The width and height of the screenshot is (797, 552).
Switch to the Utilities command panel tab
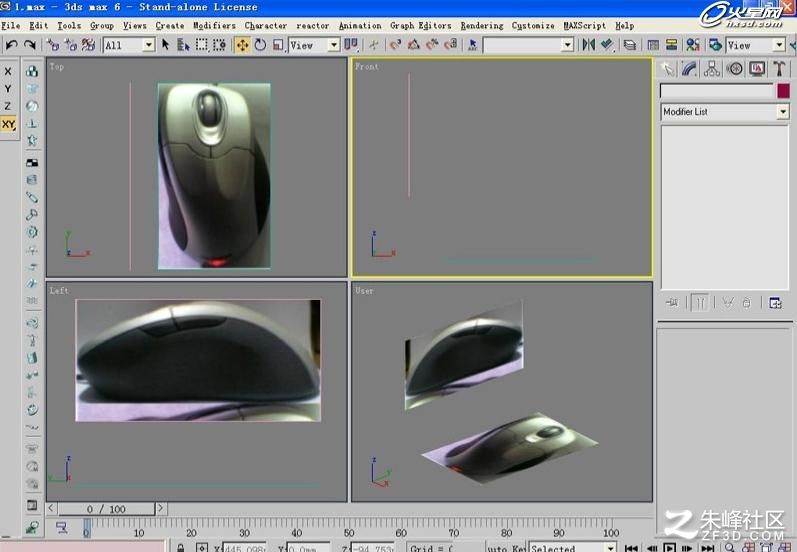(x=779, y=69)
